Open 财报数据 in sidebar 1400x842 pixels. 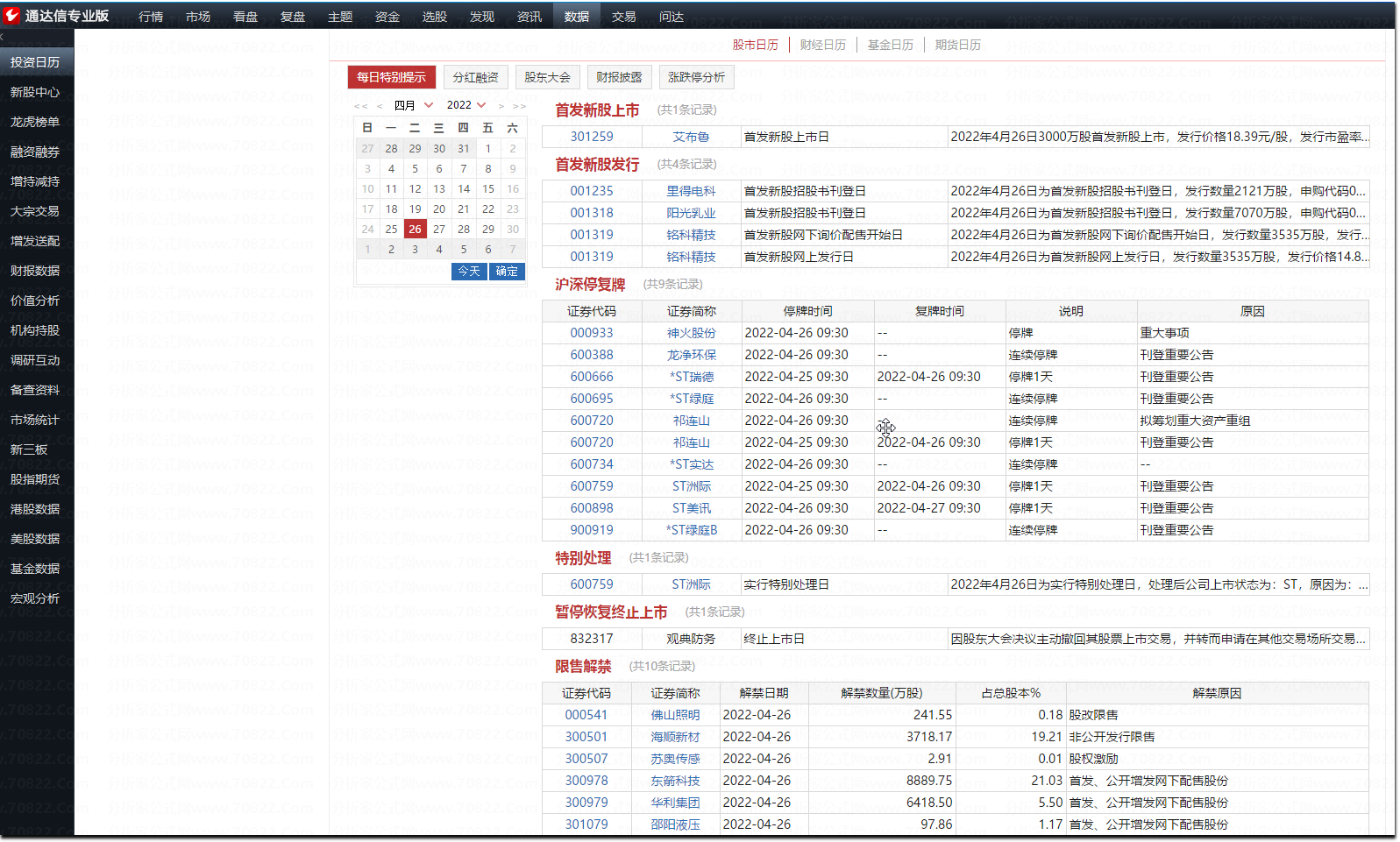tap(37, 271)
